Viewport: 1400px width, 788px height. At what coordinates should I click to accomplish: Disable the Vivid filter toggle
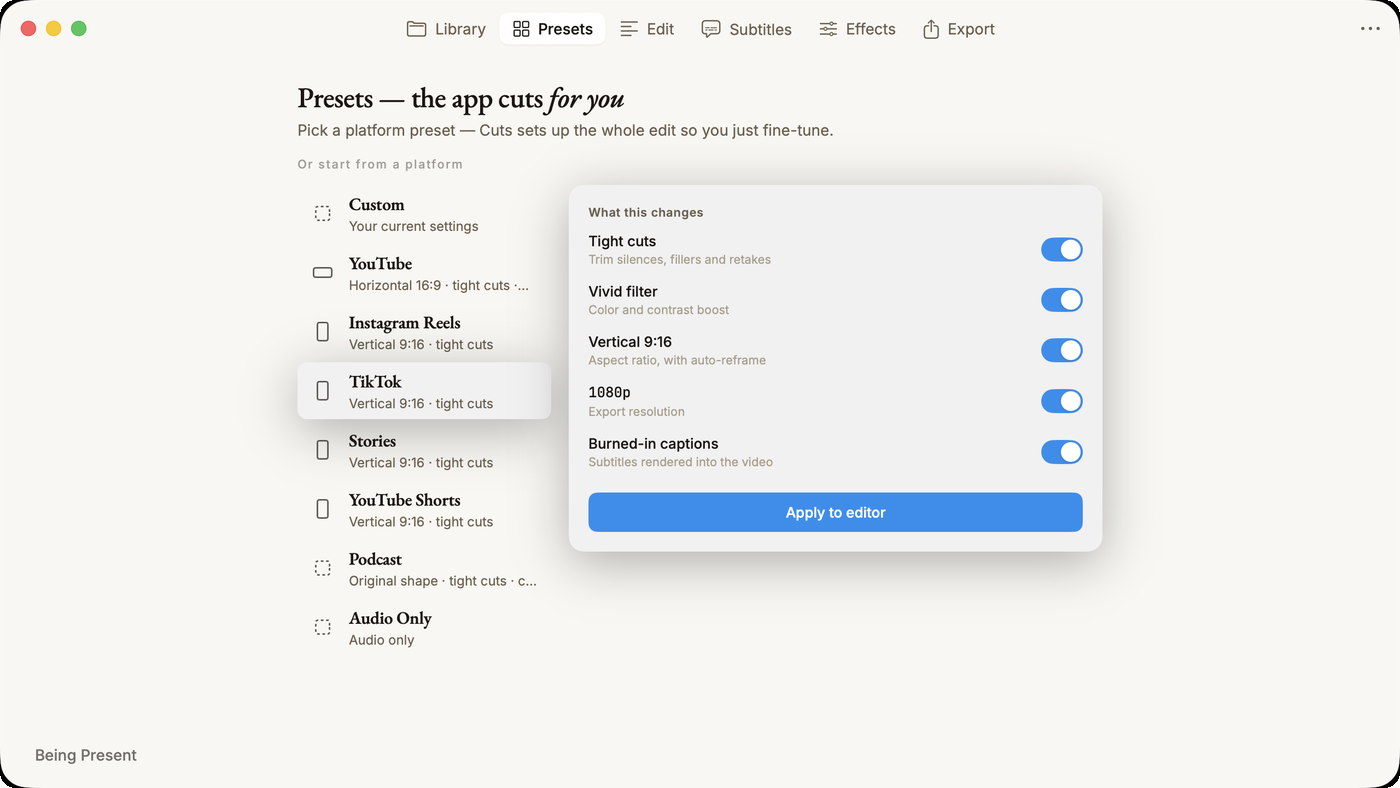[1062, 300]
